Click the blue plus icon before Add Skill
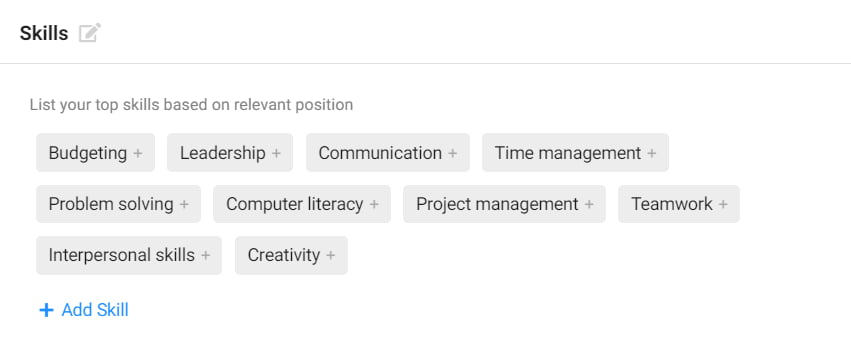851x360 pixels. point(46,310)
